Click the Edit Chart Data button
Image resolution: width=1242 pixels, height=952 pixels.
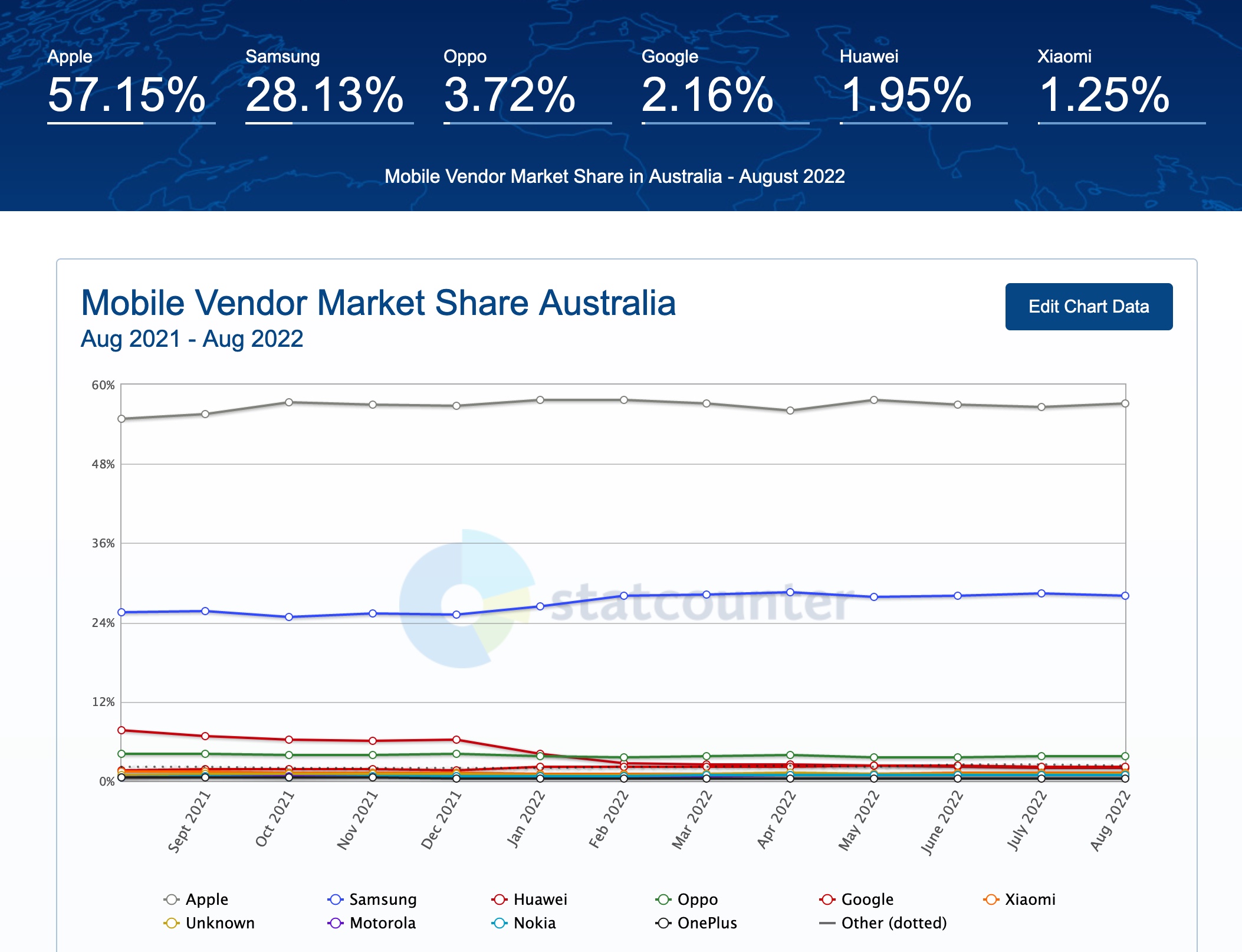coord(1088,307)
